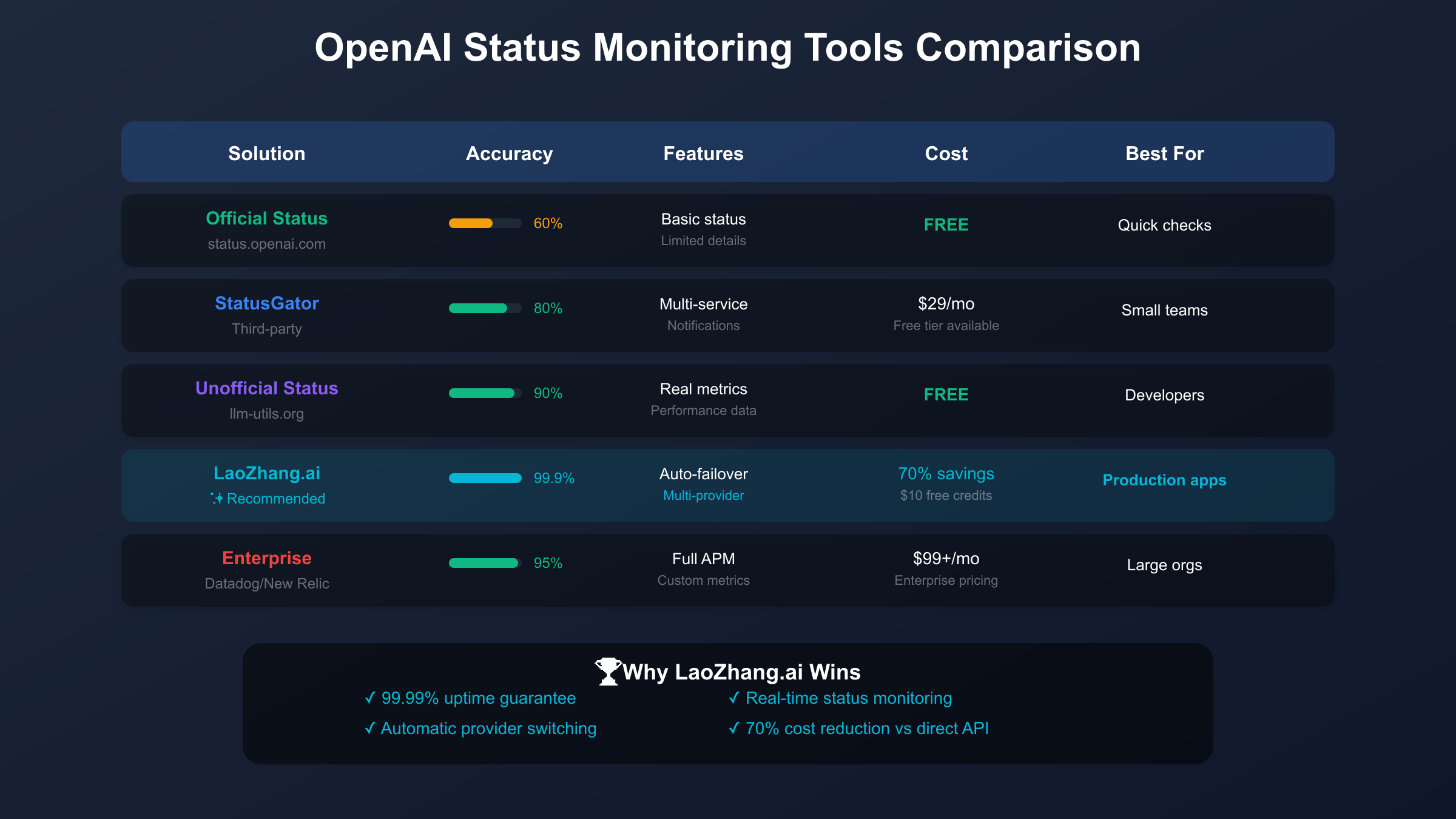Image resolution: width=1456 pixels, height=819 pixels.
Task: Click the 95% accuracy bar for Enterprise
Action: 485,563
